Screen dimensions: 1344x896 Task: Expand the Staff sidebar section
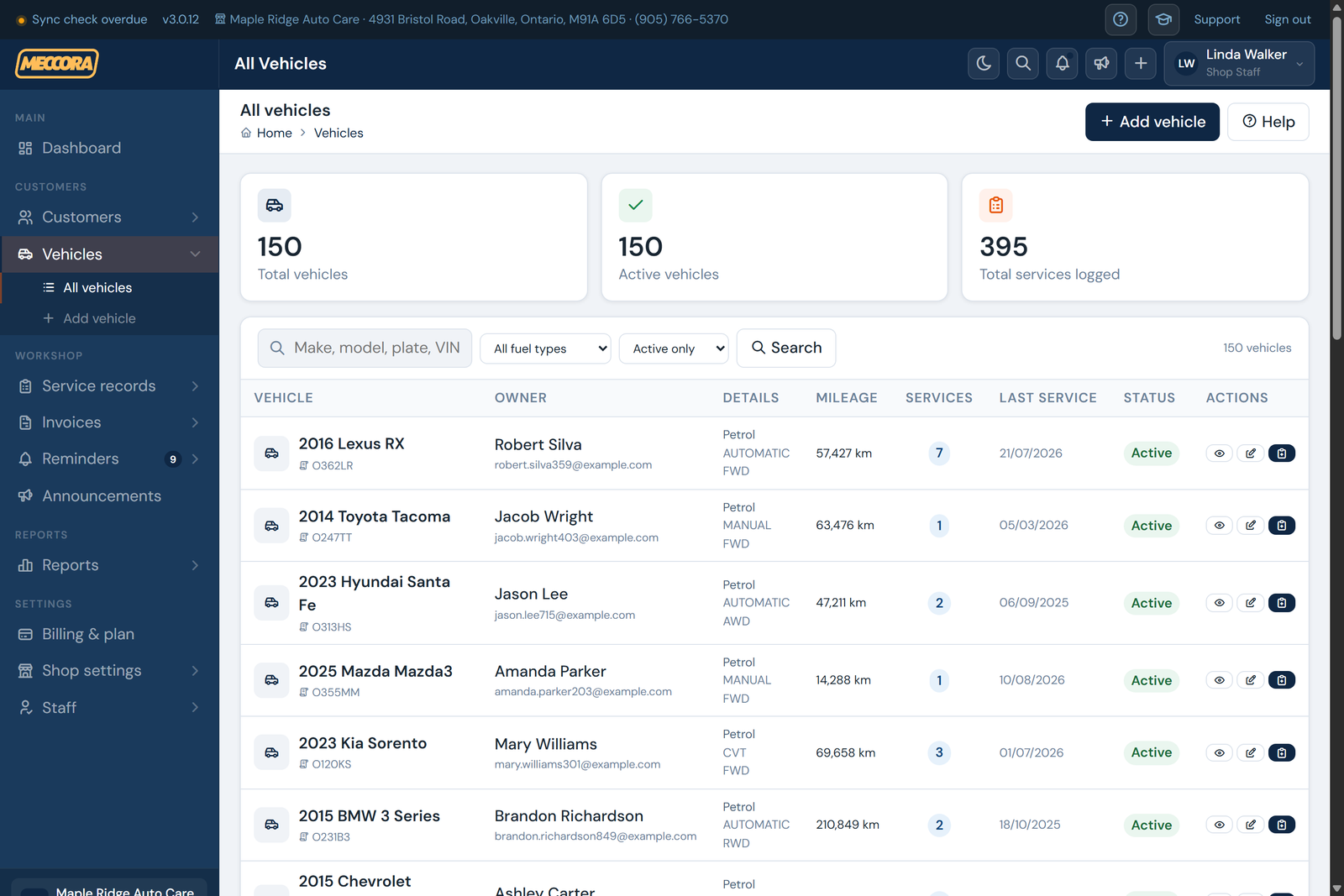pos(109,708)
